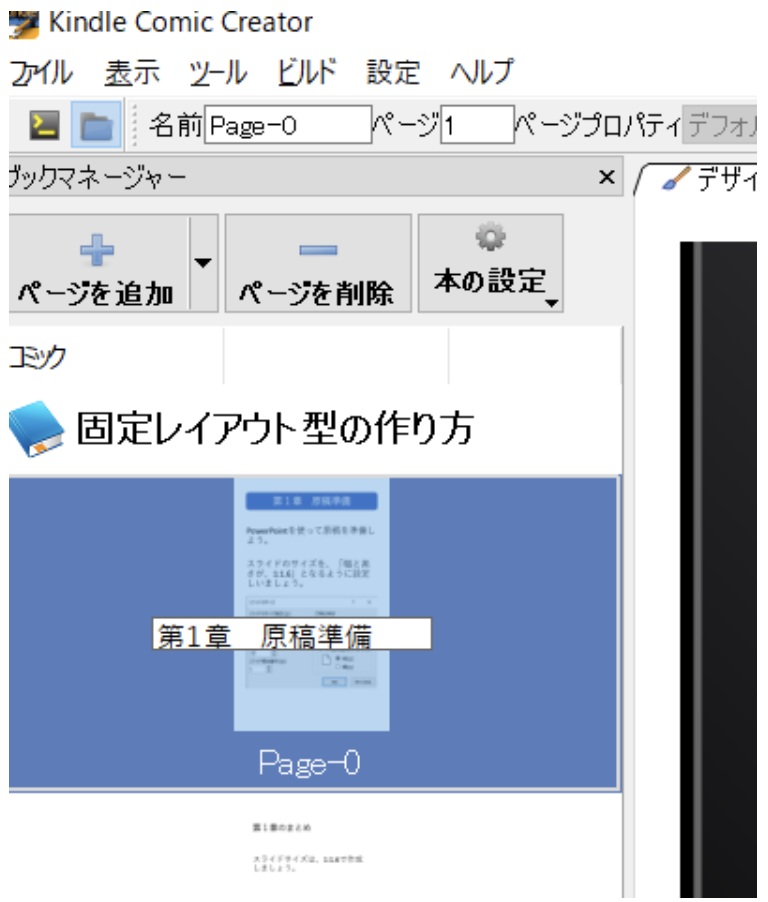Image resolution: width=768 pixels, height=902 pixels.
Task: Click the minus delete-page icon
Action: [318, 250]
